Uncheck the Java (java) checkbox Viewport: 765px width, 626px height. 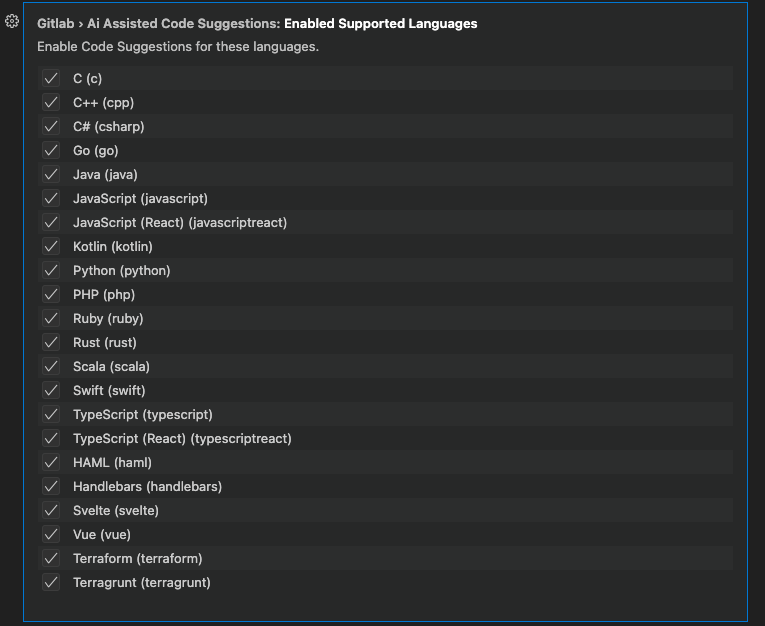(51, 174)
